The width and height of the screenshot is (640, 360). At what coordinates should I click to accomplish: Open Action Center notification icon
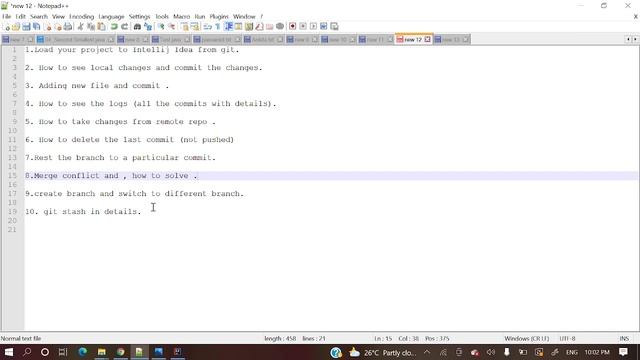click(x=623, y=352)
